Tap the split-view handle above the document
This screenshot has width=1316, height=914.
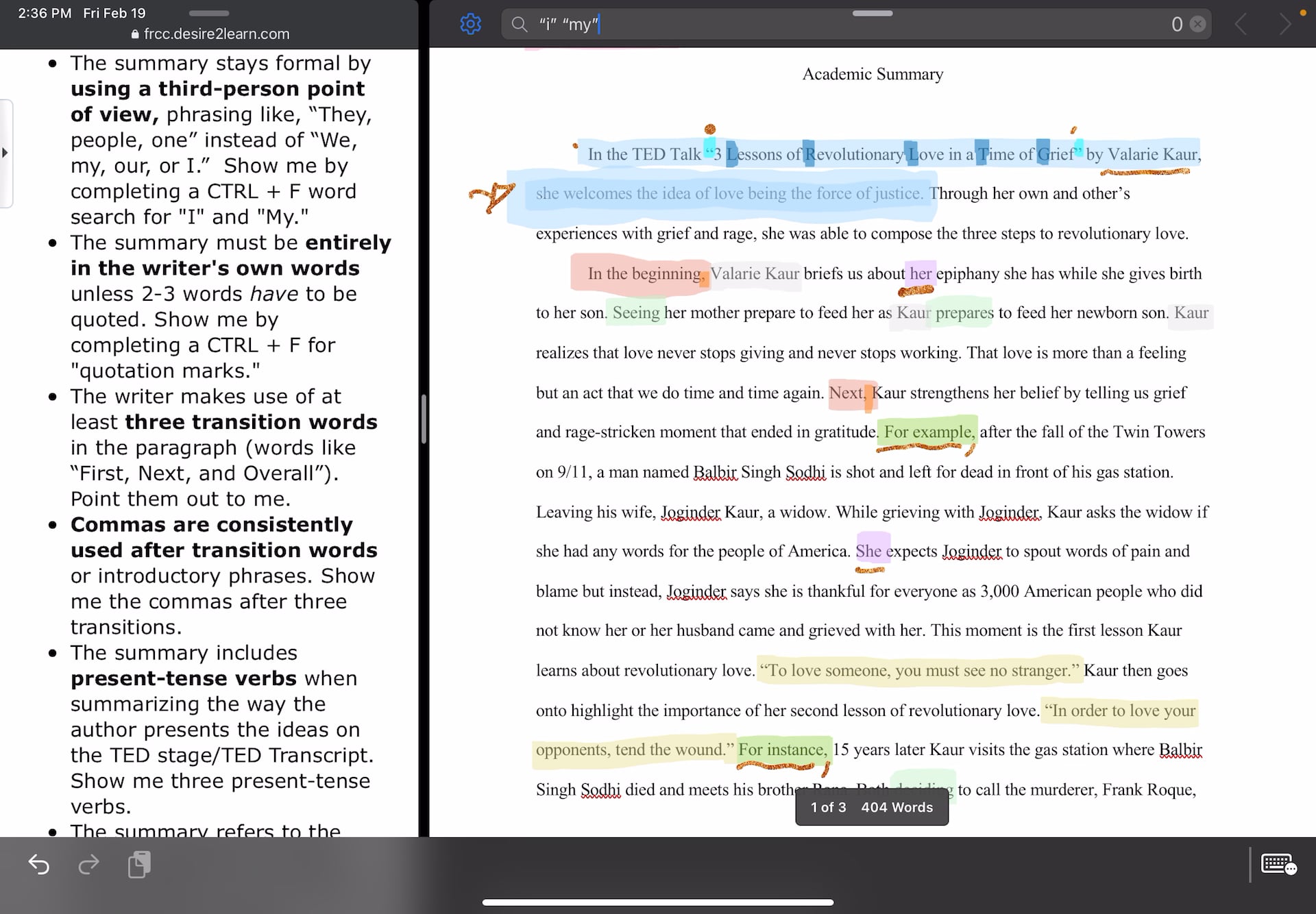(x=873, y=13)
